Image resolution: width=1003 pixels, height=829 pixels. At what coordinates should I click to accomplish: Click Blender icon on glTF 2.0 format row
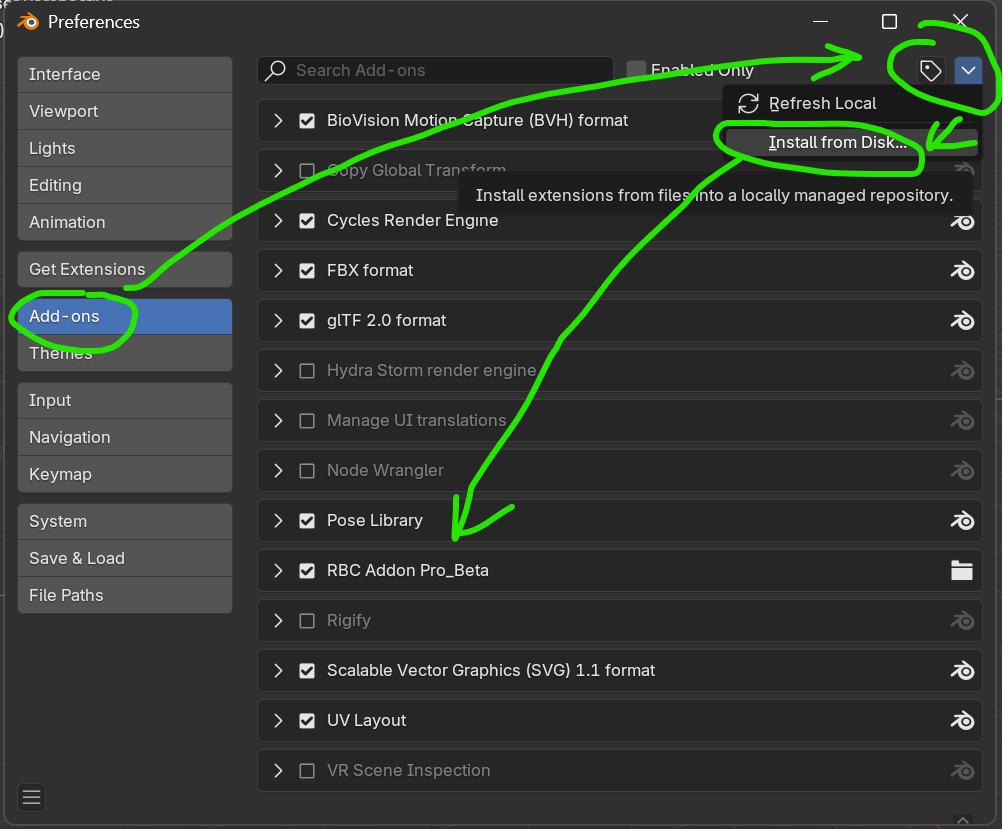(x=962, y=321)
